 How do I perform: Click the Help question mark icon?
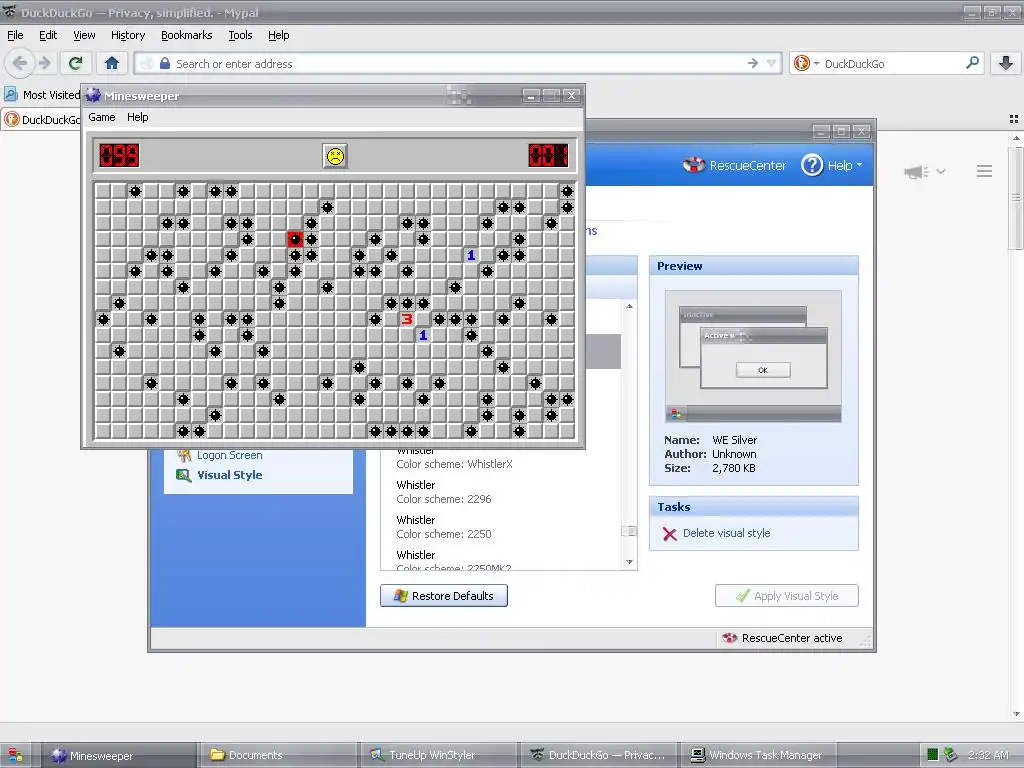tap(812, 165)
